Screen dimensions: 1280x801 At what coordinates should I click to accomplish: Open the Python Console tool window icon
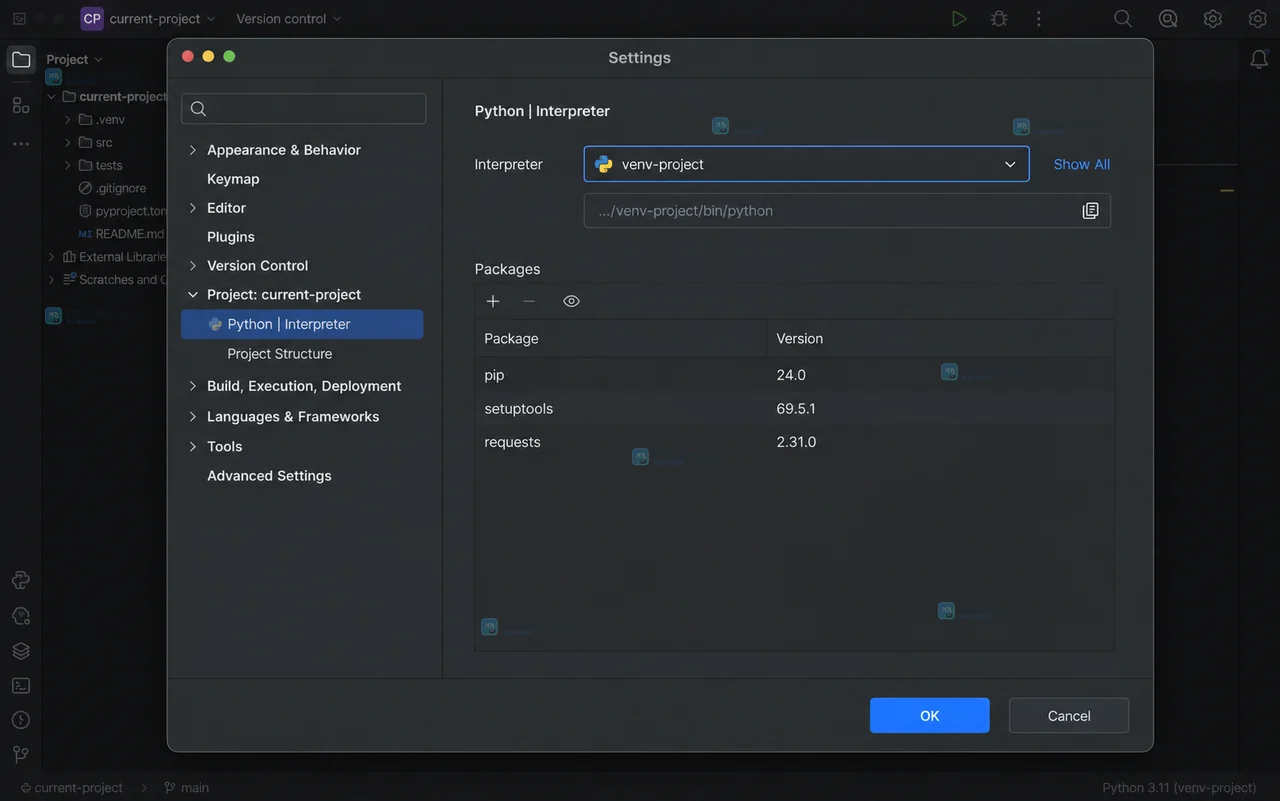coord(21,580)
